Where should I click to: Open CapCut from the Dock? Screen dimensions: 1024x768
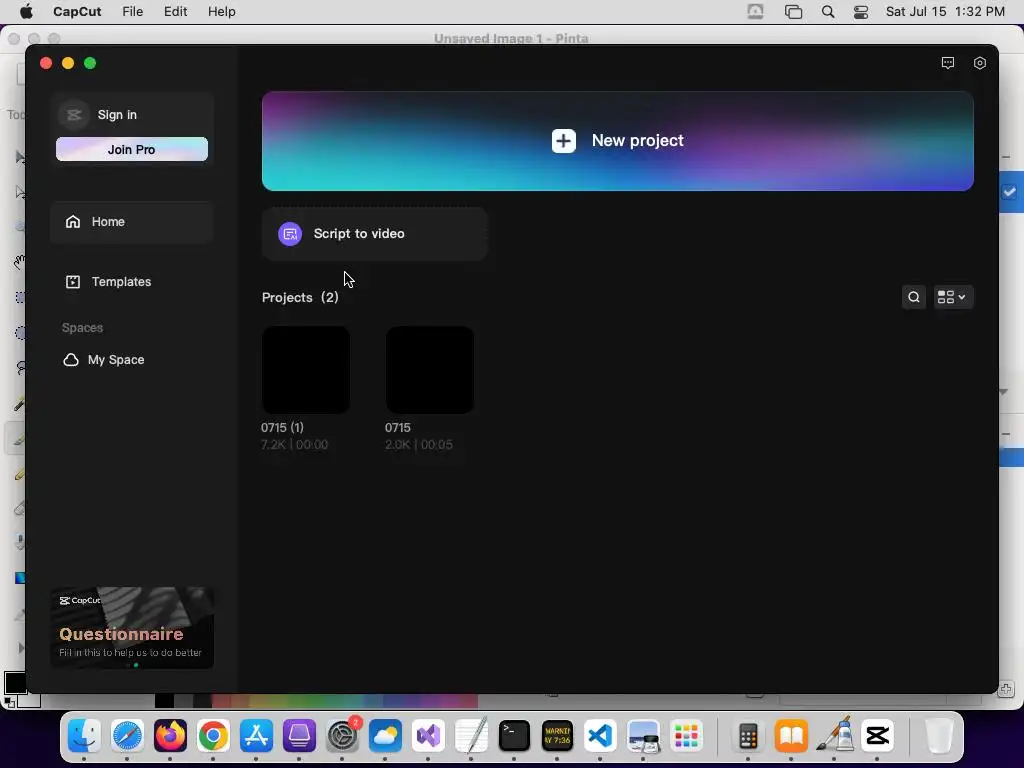click(x=877, y=736)
